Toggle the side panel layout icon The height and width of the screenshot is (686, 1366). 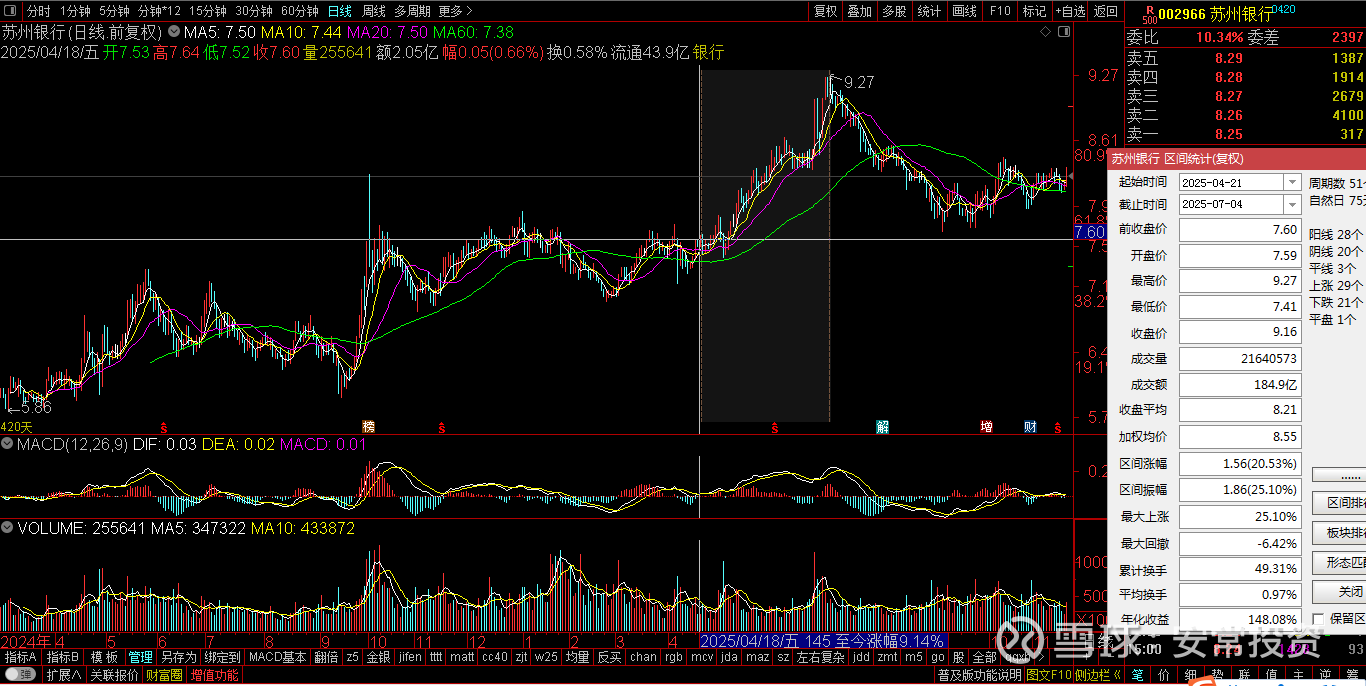(1063, 32)
